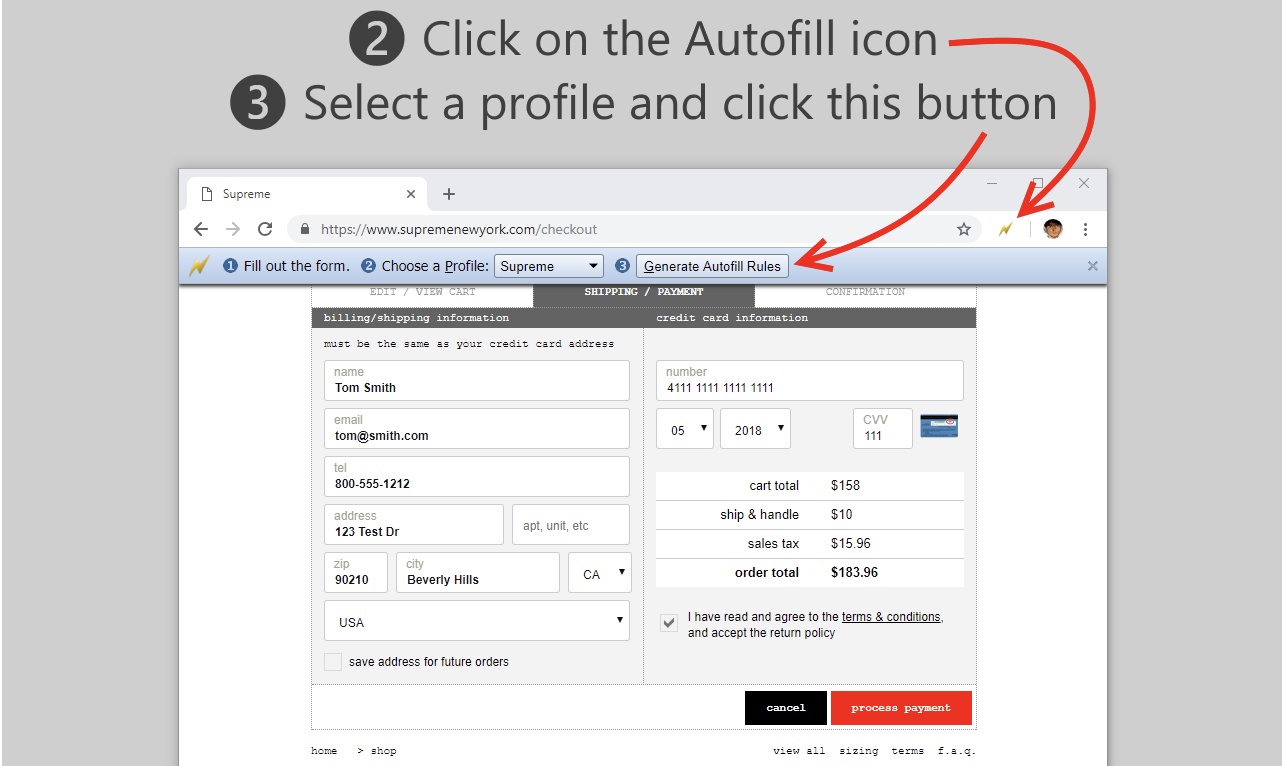The image size is (1284, 766).
Task: Click the cancel button
Action: (x=786, y=708)
